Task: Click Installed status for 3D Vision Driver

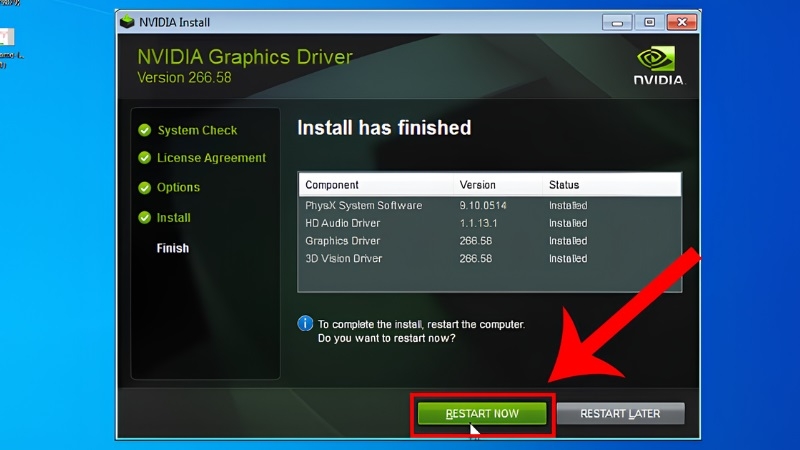Action: (568, 259)
